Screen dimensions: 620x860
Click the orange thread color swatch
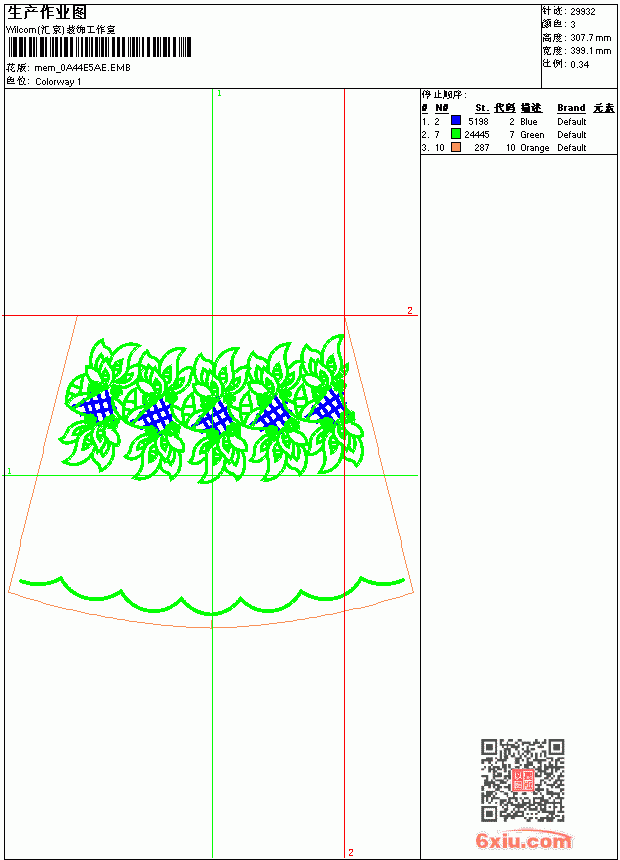455,147
